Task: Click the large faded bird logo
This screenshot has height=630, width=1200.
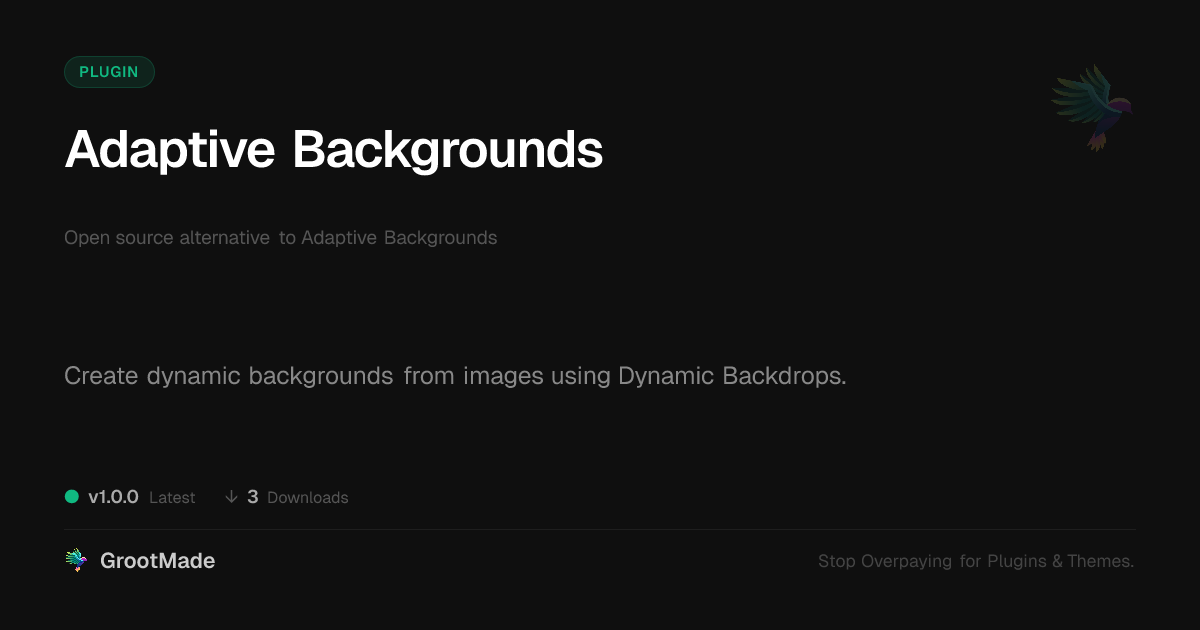Action: pyautogui.click(x=1093, y=107)
